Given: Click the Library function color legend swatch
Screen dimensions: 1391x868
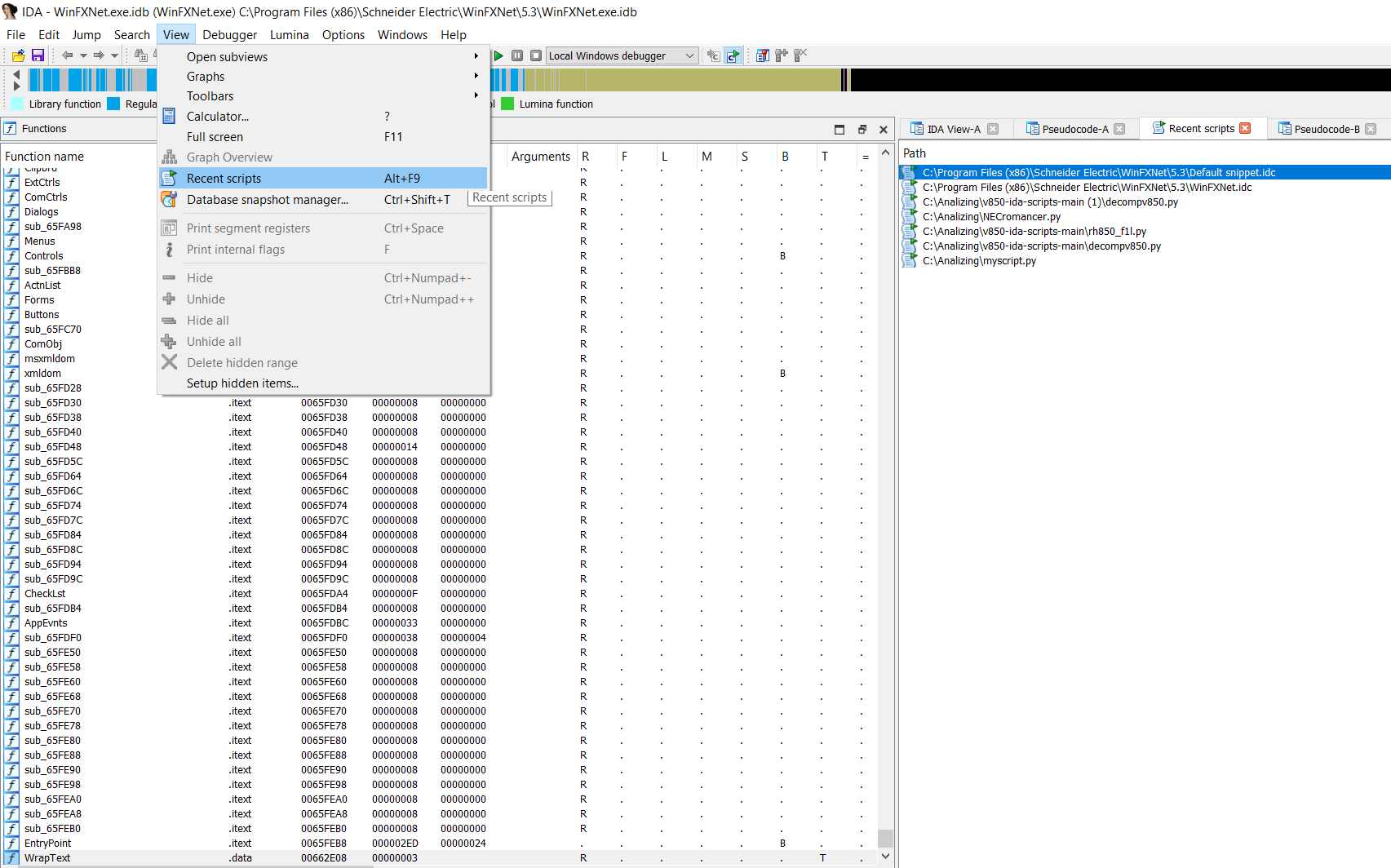Looking at the screenshot, I should (x=17, y=104).
